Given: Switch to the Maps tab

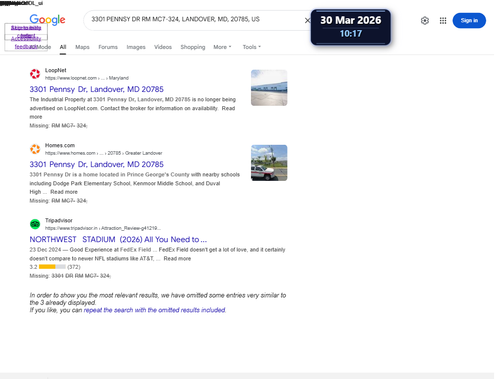Looking at the screenshot, I should (82, 47).
